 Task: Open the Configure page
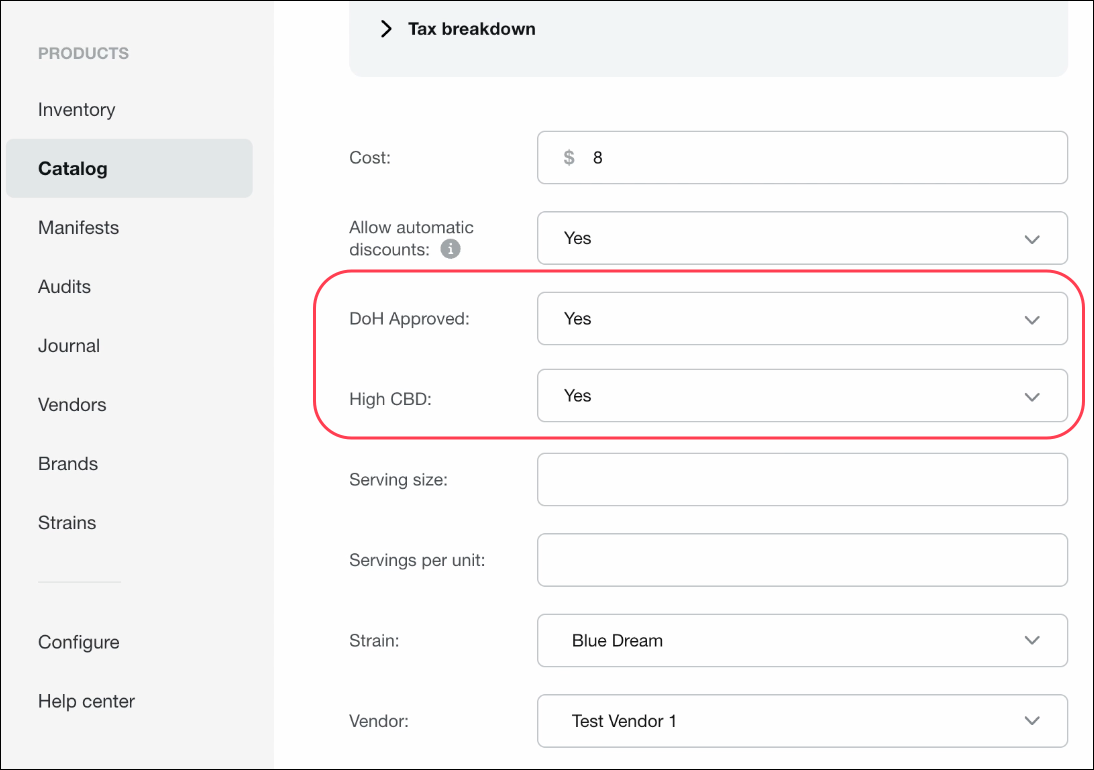pyautogui.click(x=79, y=642)
